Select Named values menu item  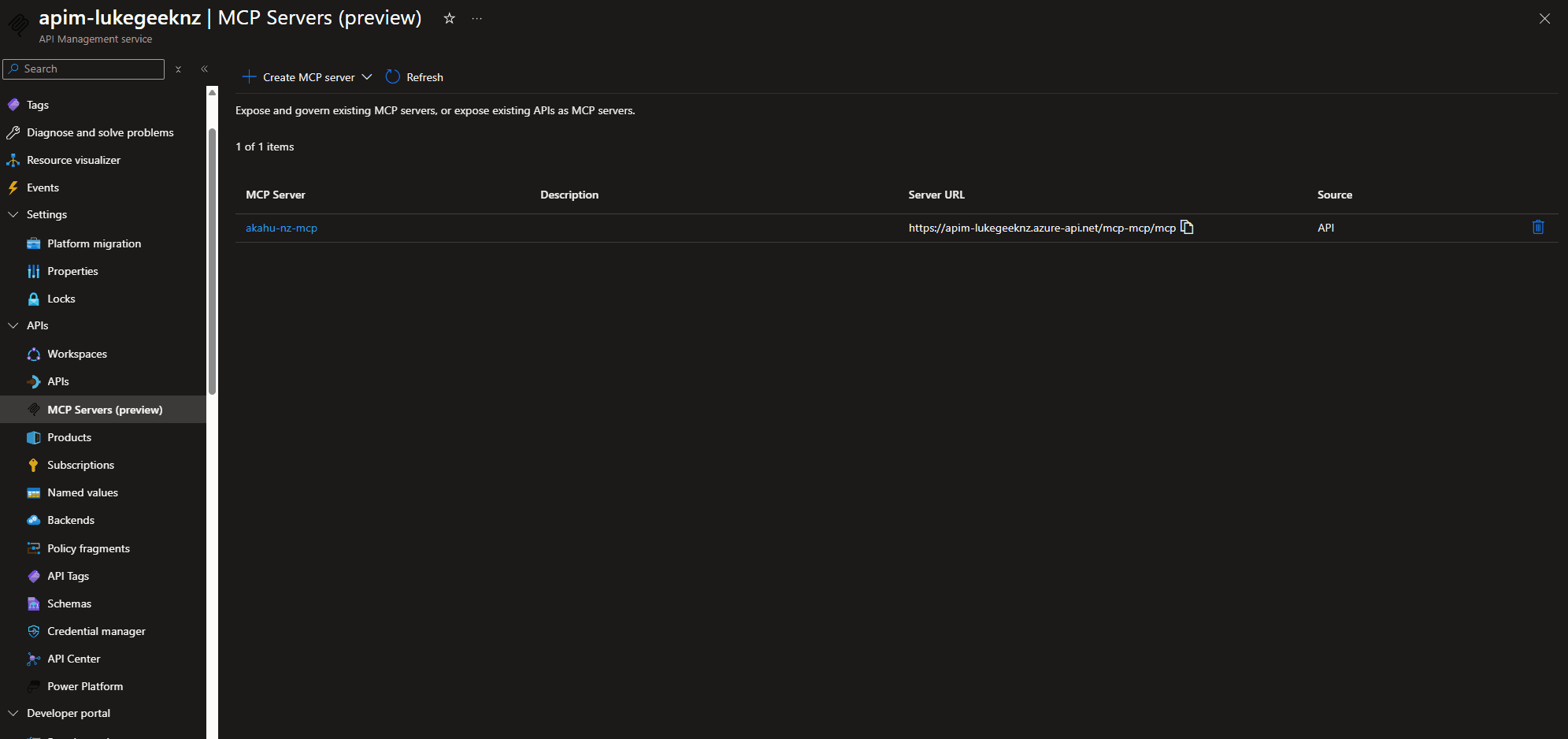83,492
